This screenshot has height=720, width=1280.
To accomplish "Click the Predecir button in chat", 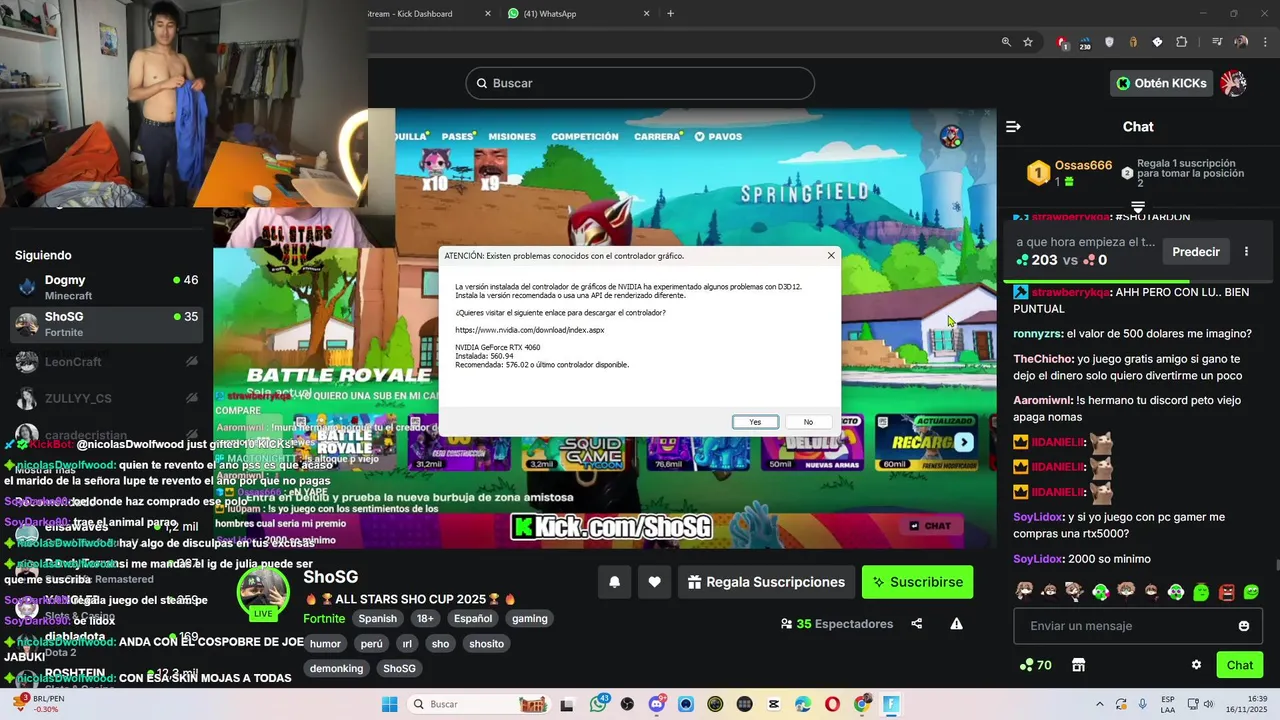I will (1196, 252).
